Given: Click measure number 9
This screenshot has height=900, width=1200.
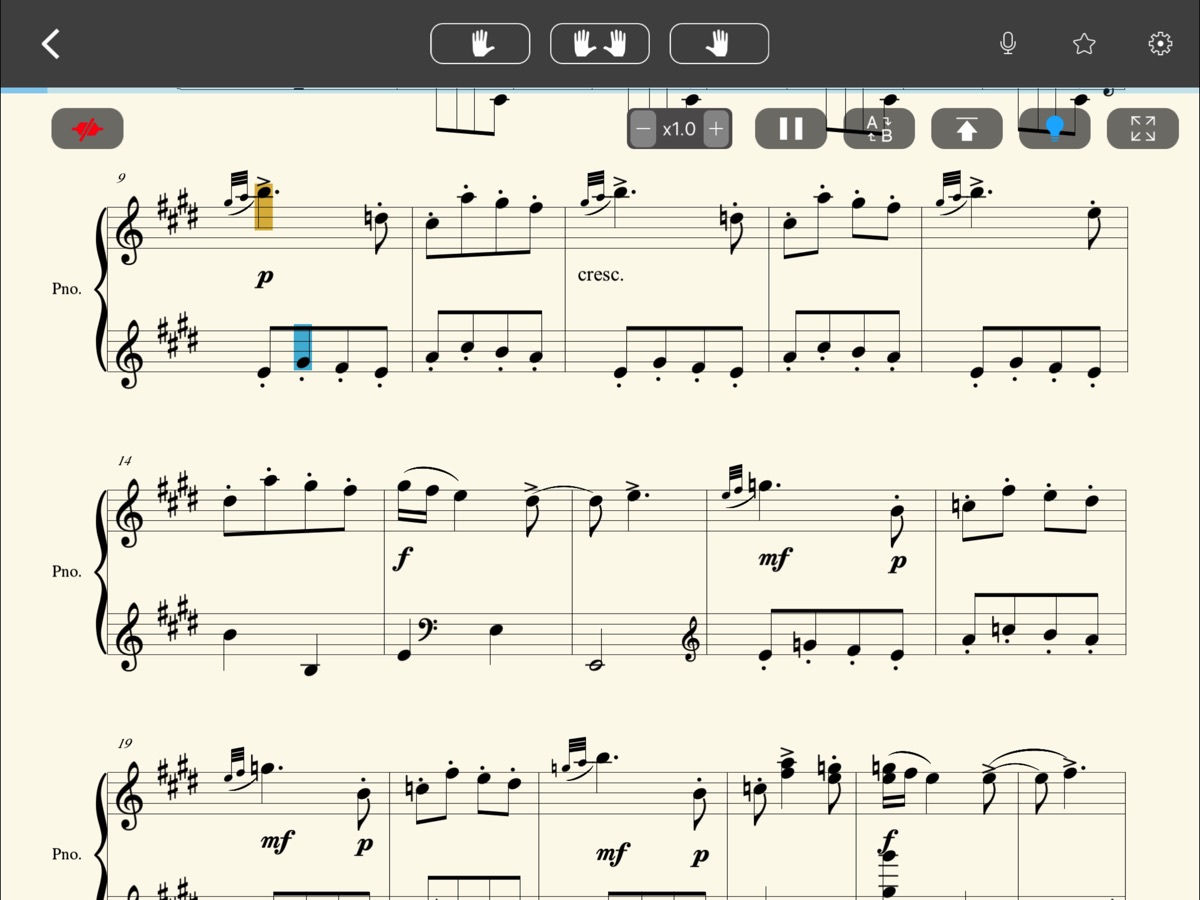Looking at the screenshot, I should (121, 178).
